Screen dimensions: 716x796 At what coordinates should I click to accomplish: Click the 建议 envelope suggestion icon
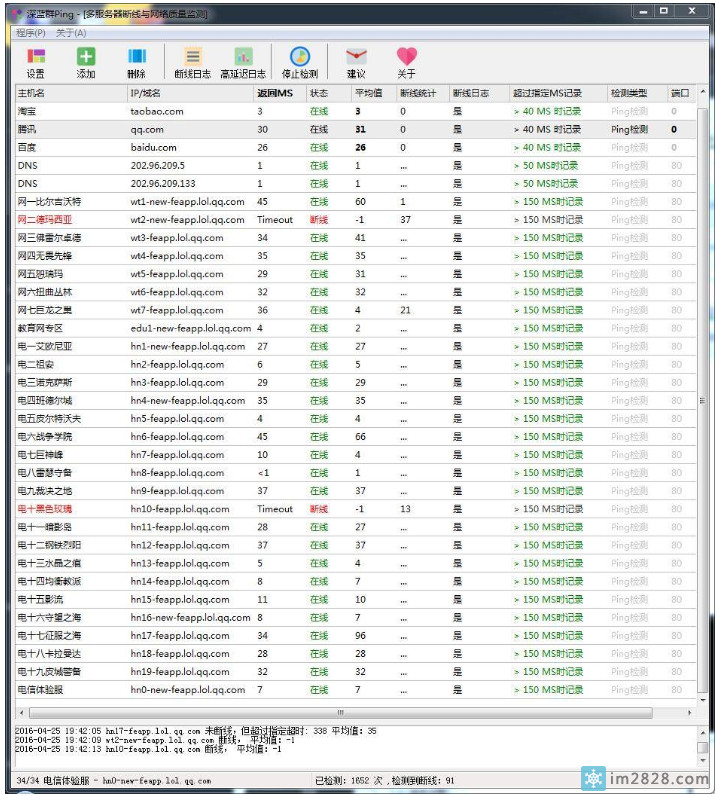[356, 58]
